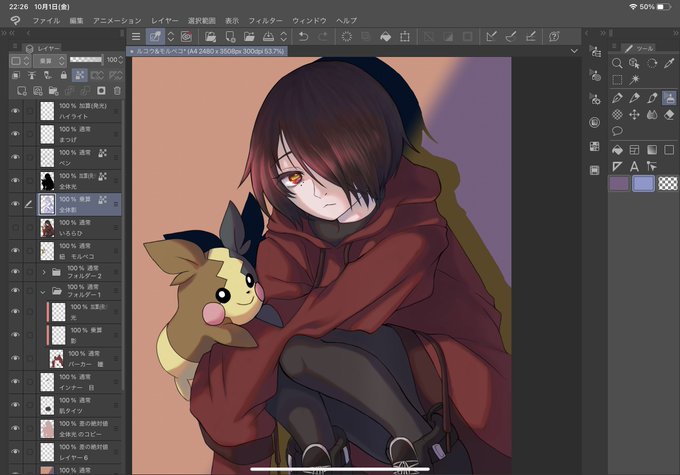Image resolution: width=680 pixels, height=475 pixels.
Task: Open the blending mode dropdown showing 乗算
Action: (49, 61)
